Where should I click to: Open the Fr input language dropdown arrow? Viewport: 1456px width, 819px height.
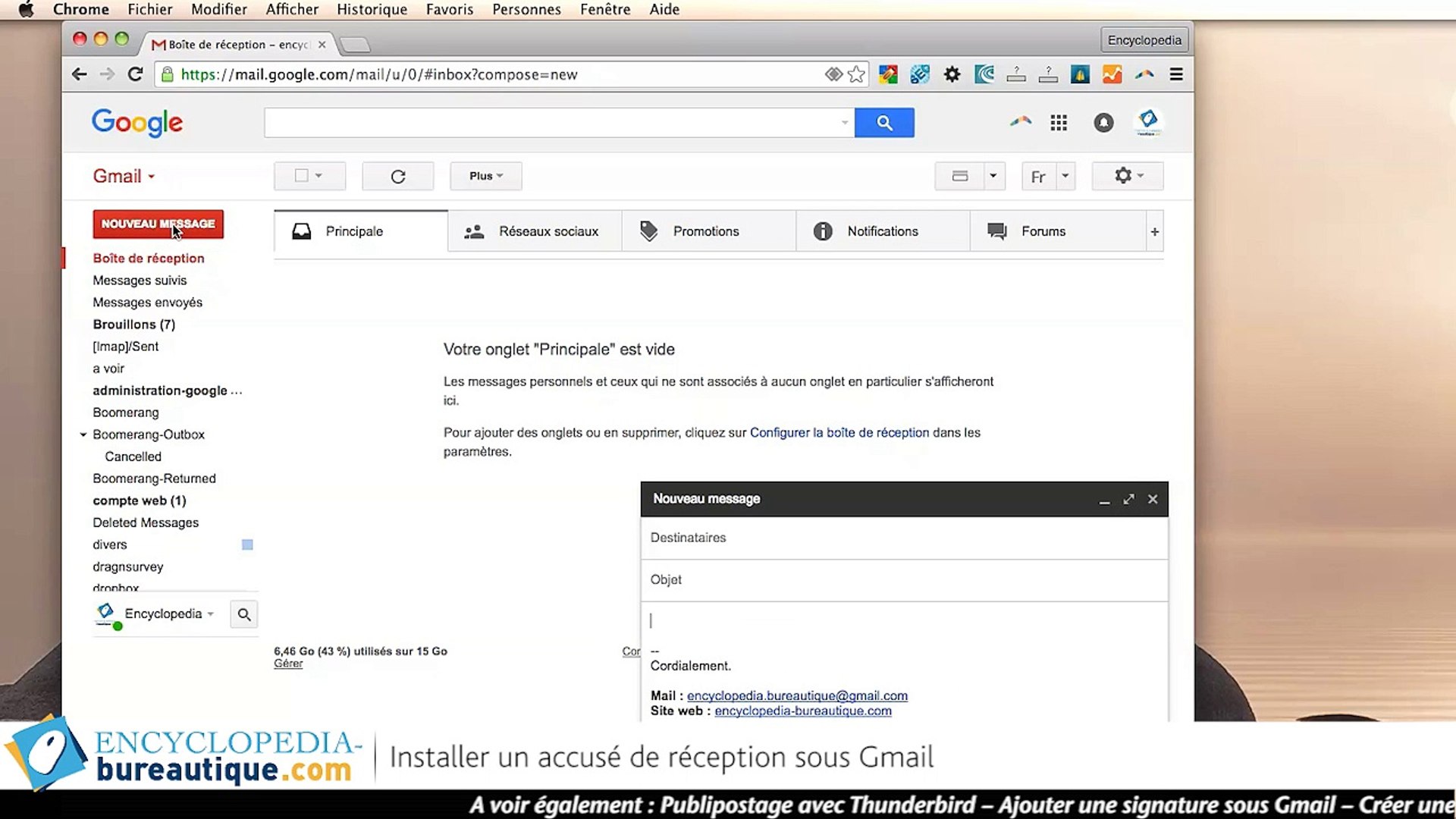pos(1065,176)
